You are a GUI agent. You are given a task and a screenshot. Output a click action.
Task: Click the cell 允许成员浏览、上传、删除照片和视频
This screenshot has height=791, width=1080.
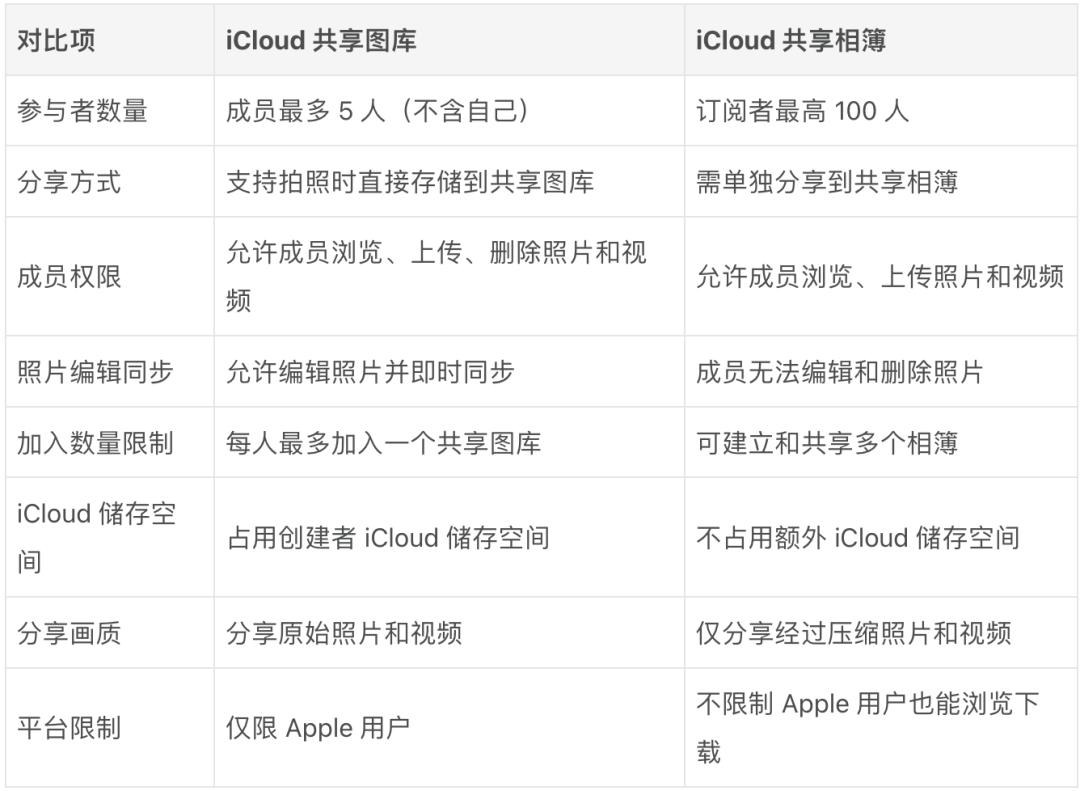point(449,276)
